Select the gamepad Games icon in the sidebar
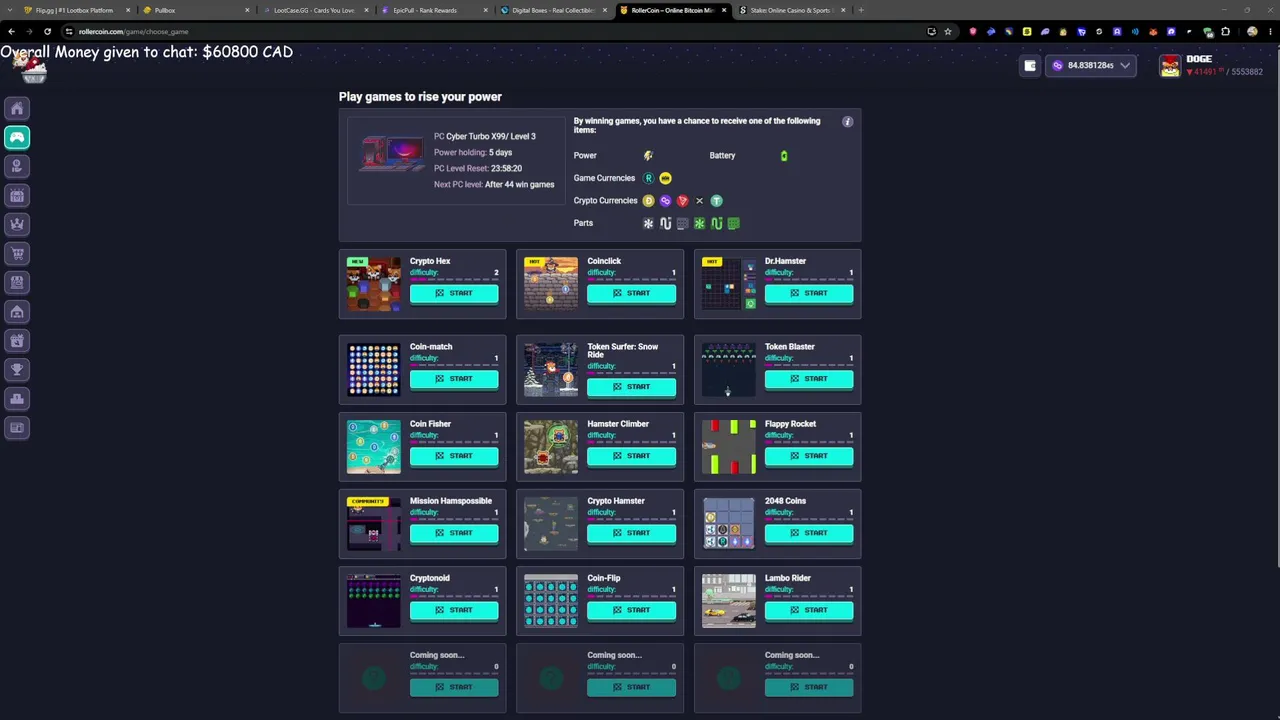The width and height of the screenshot is (1280, 720). click(x=17, y=137)
